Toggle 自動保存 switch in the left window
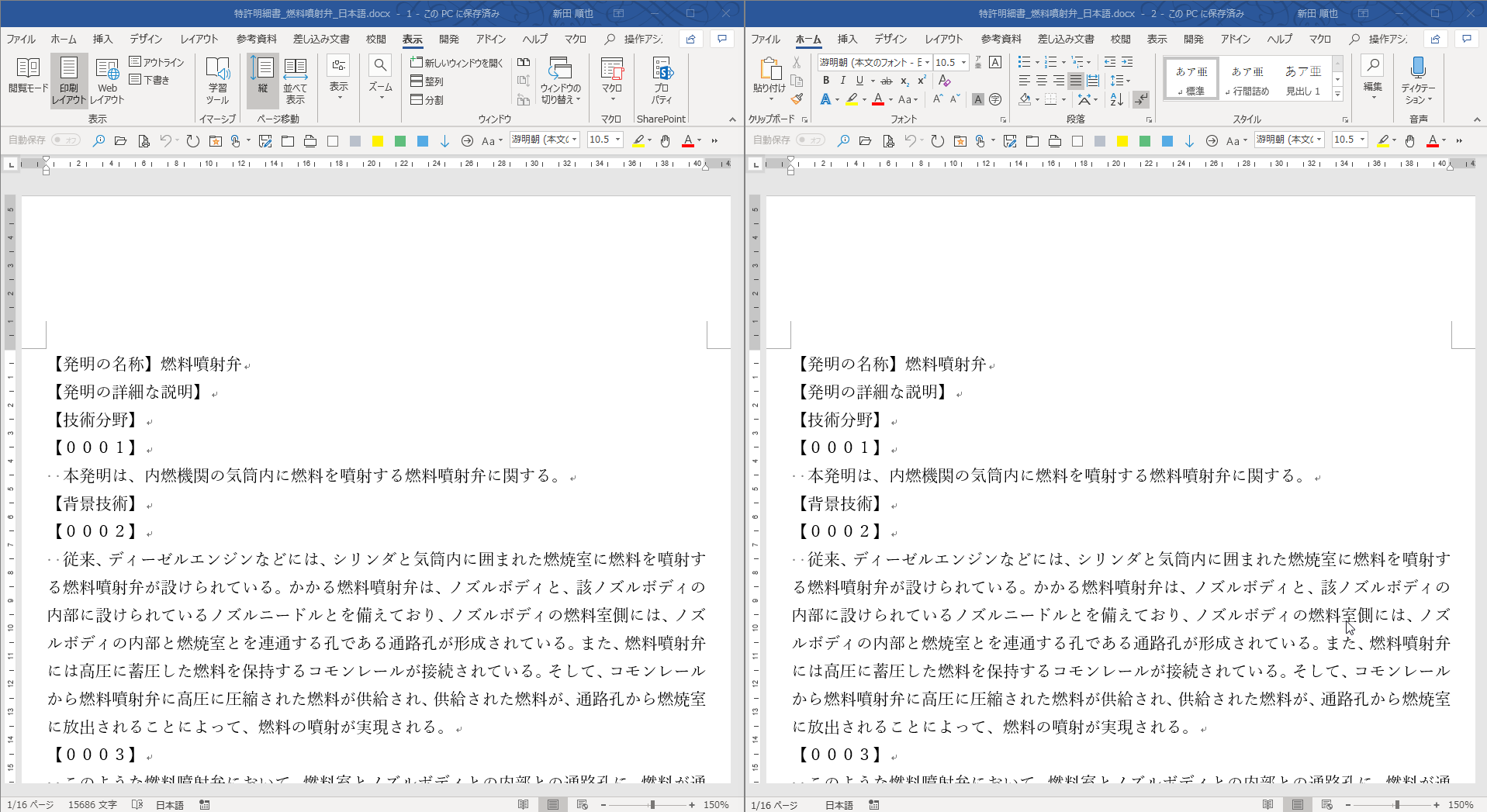Screen dimensions: 1487x812 point(66,140)
